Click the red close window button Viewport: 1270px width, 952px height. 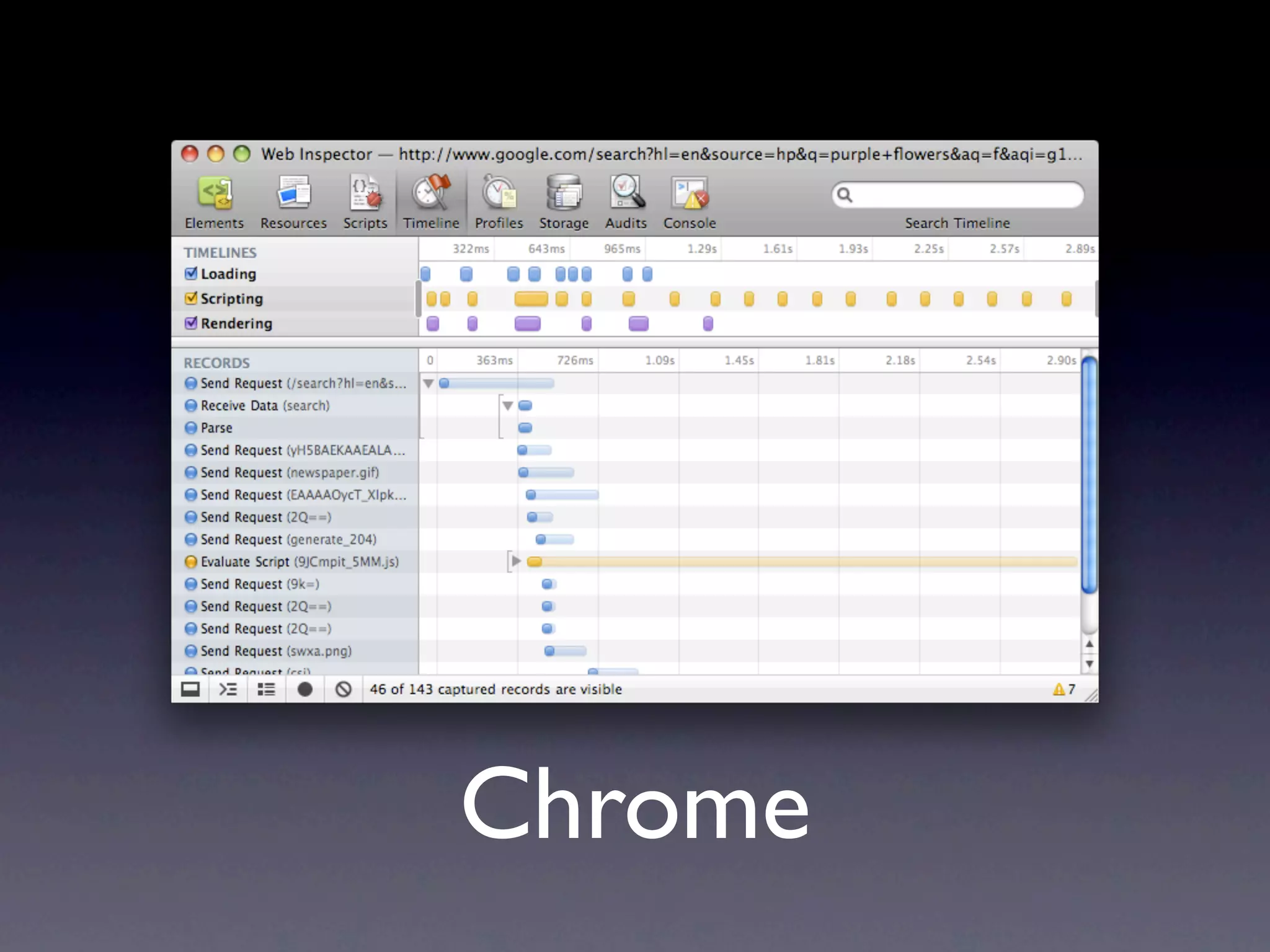coord(190,154)
